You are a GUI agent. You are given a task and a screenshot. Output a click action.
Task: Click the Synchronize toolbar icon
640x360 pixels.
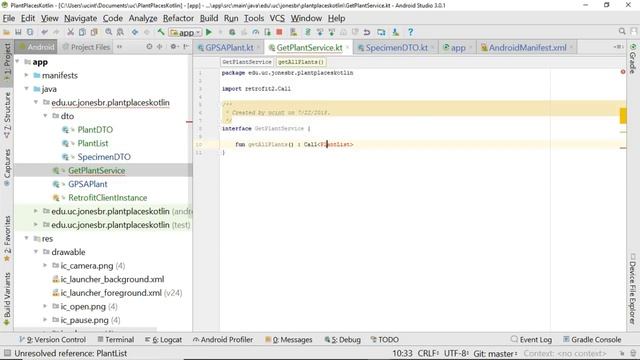(x=30, y=32)
